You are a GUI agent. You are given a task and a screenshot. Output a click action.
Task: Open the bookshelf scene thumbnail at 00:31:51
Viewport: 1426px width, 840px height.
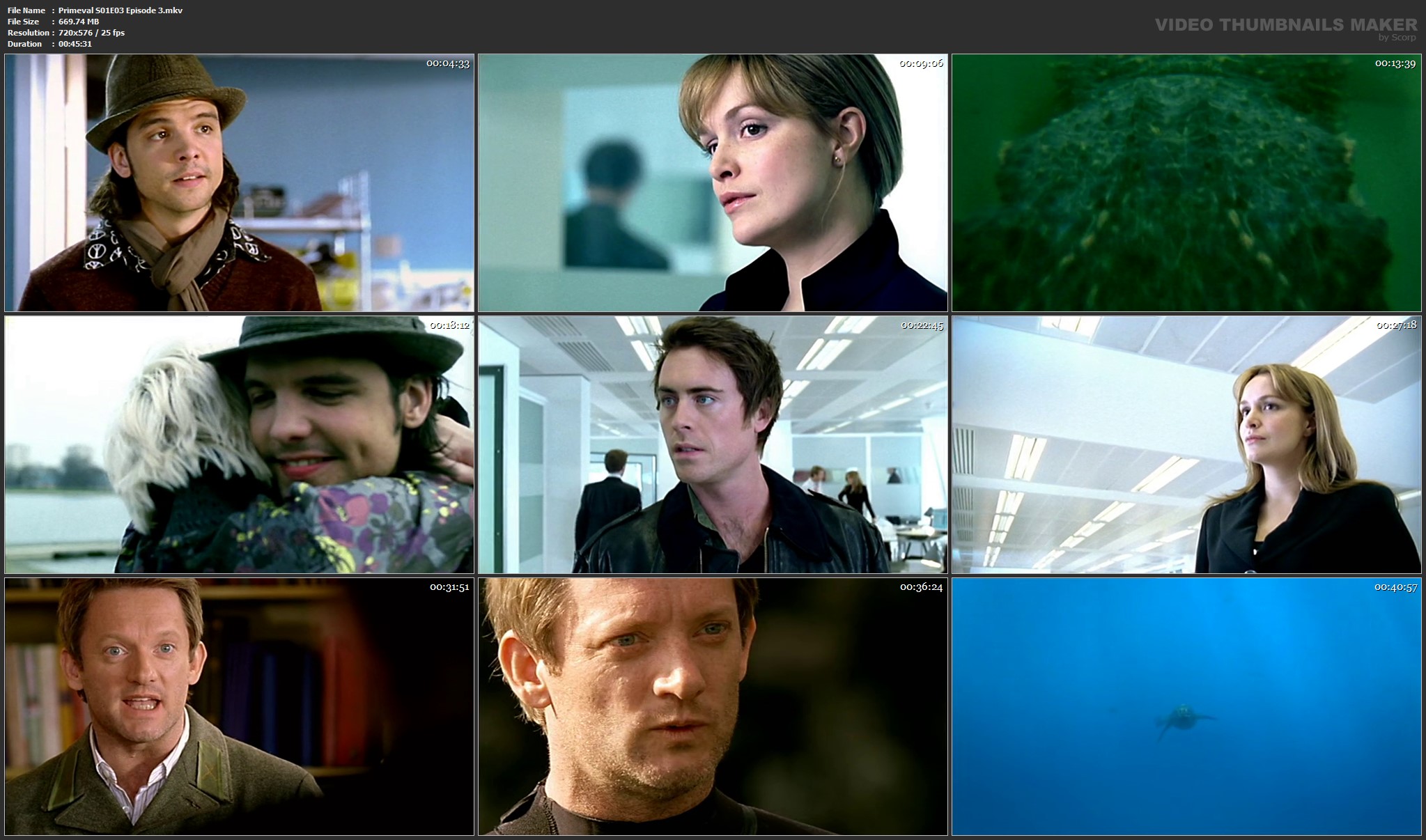pyautogui.click(x=239, y=706)
